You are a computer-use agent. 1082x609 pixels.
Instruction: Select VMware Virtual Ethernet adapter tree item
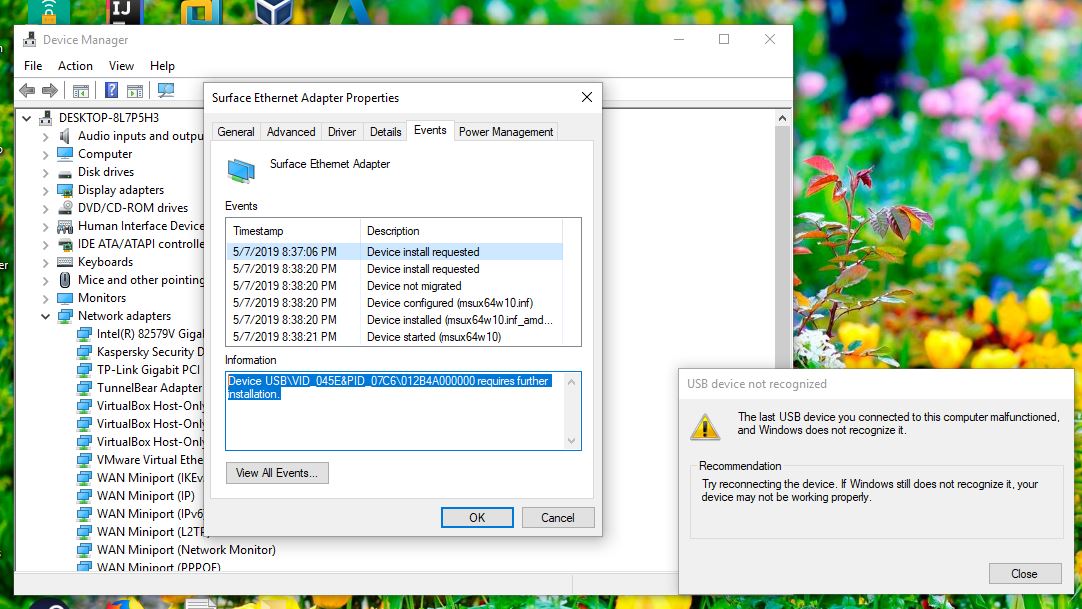tap(150, 460)
